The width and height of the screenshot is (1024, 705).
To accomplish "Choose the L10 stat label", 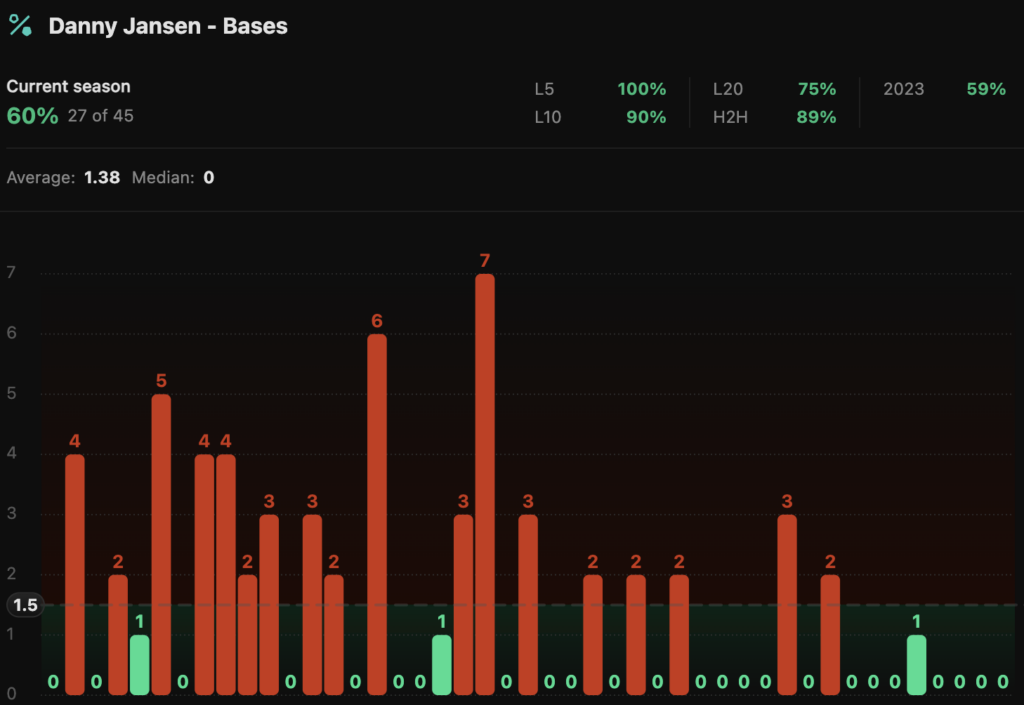I will point(547,117).
